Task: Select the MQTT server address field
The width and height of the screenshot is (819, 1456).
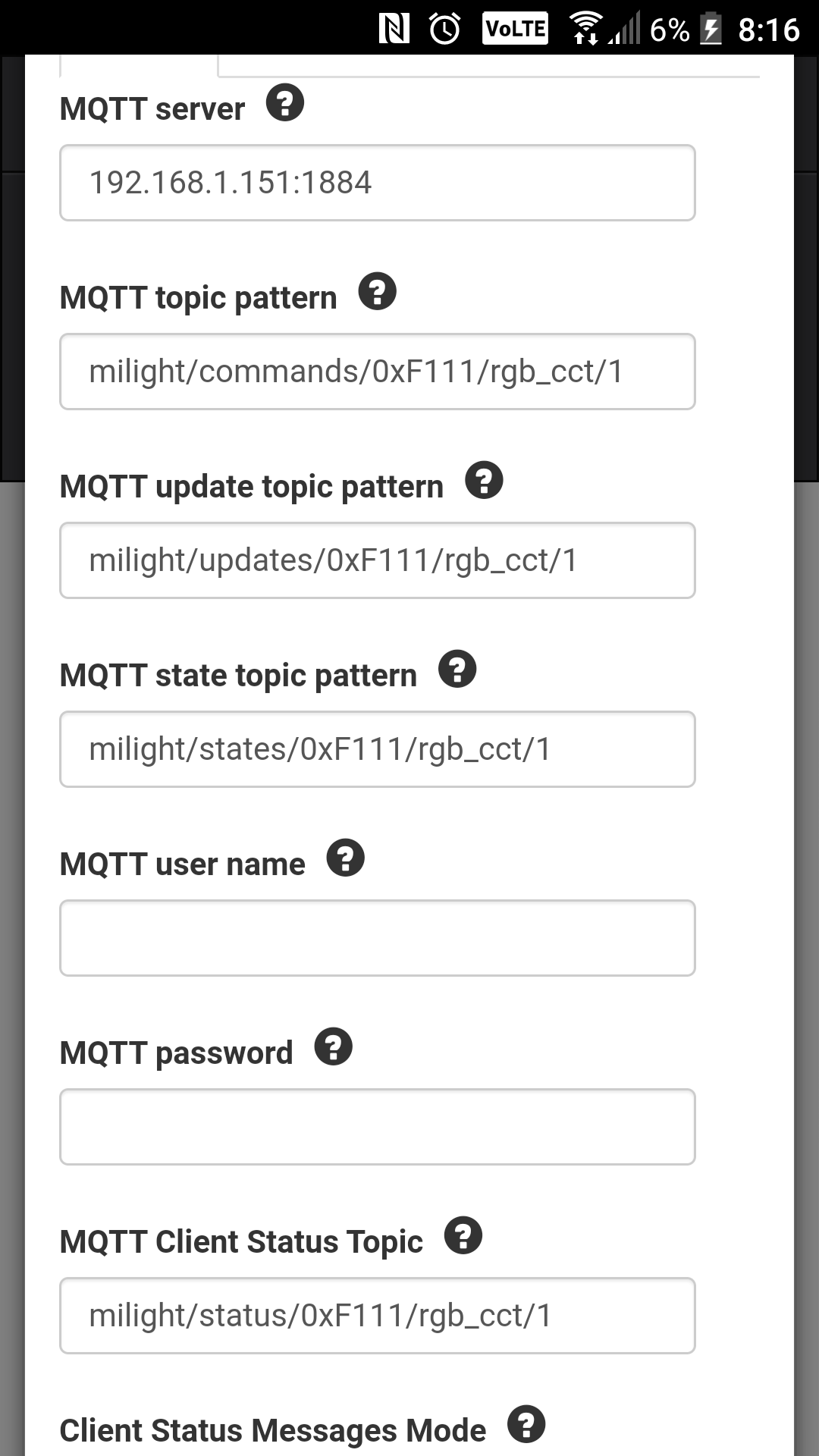Action: 378,183
